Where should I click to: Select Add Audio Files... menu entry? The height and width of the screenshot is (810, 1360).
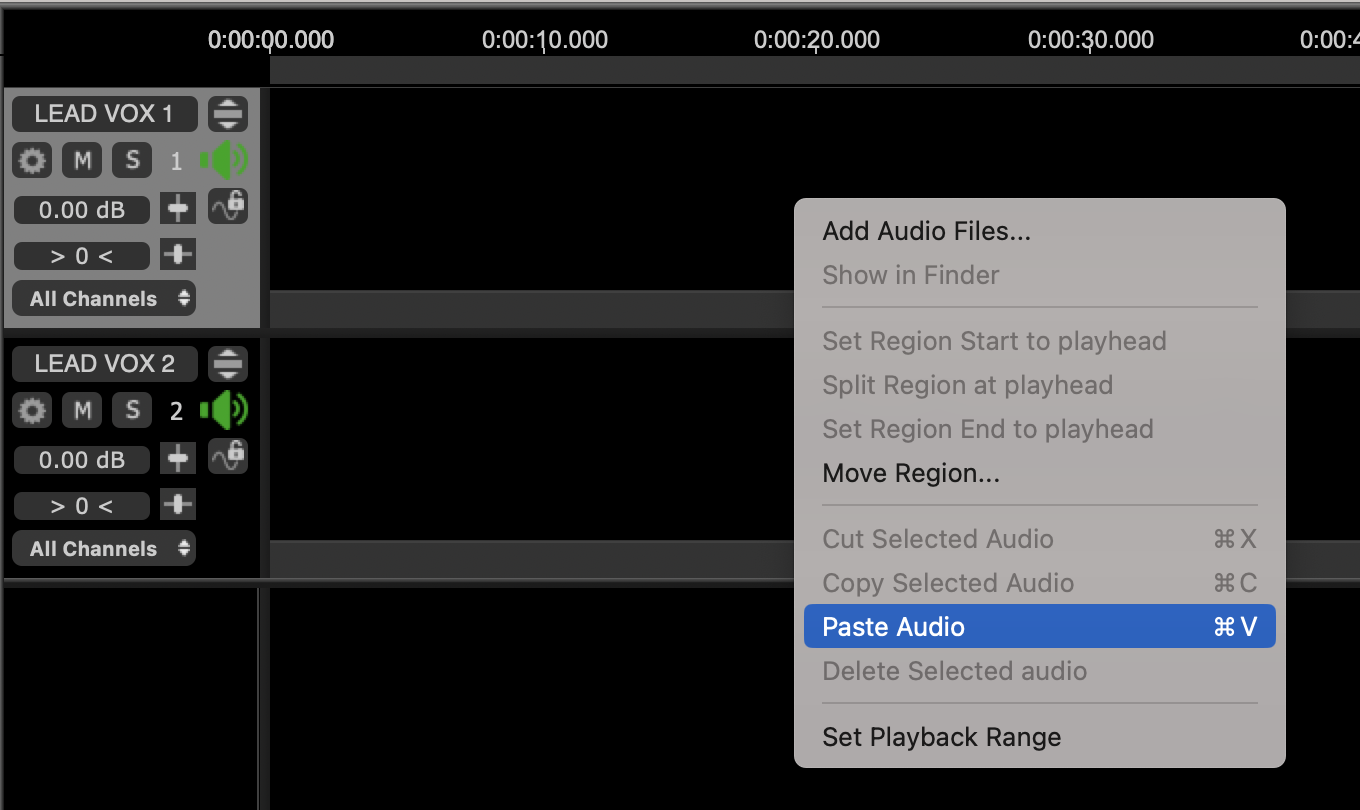point(926,232)
